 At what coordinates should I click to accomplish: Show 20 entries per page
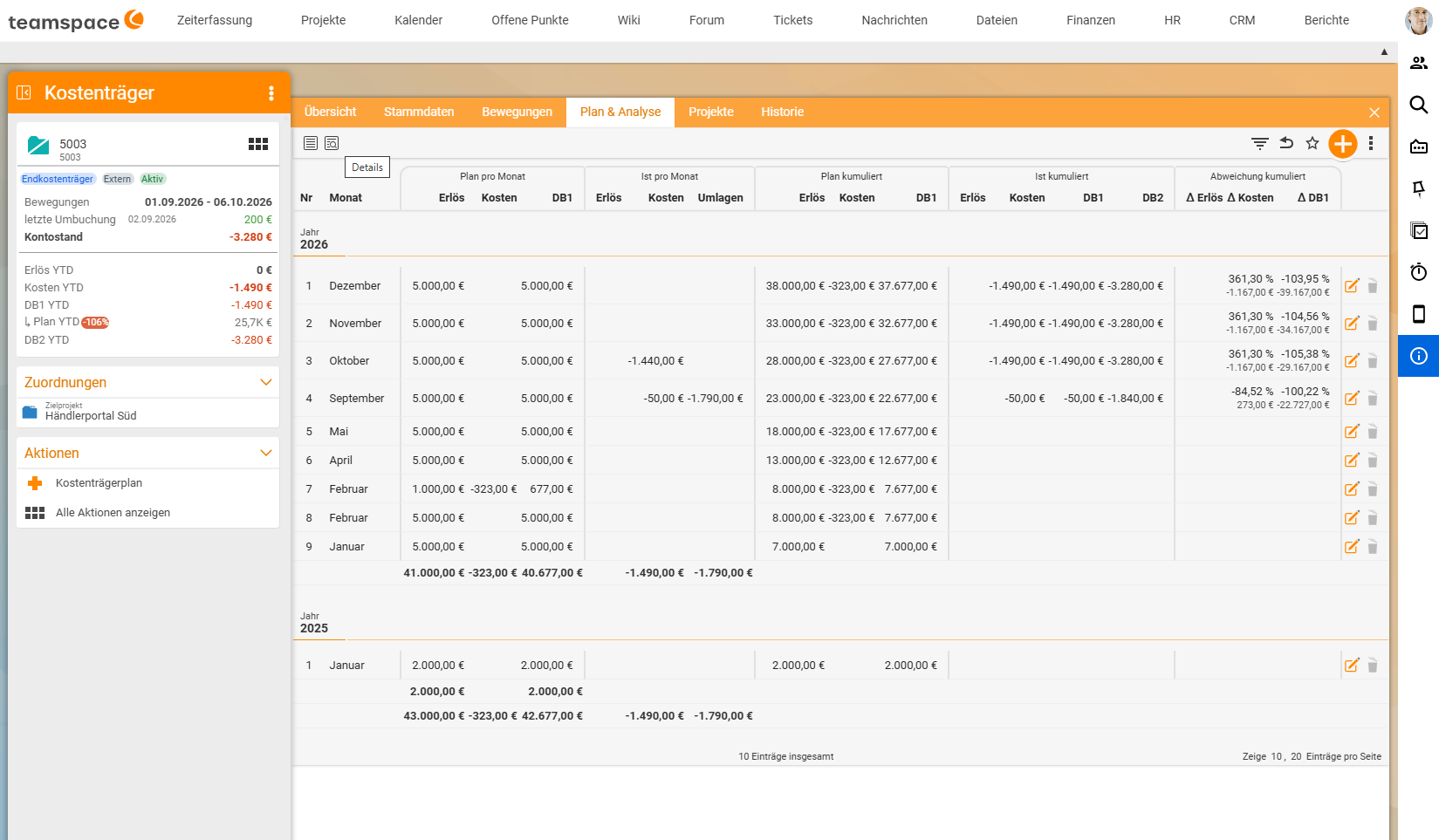coord(1296,756)
